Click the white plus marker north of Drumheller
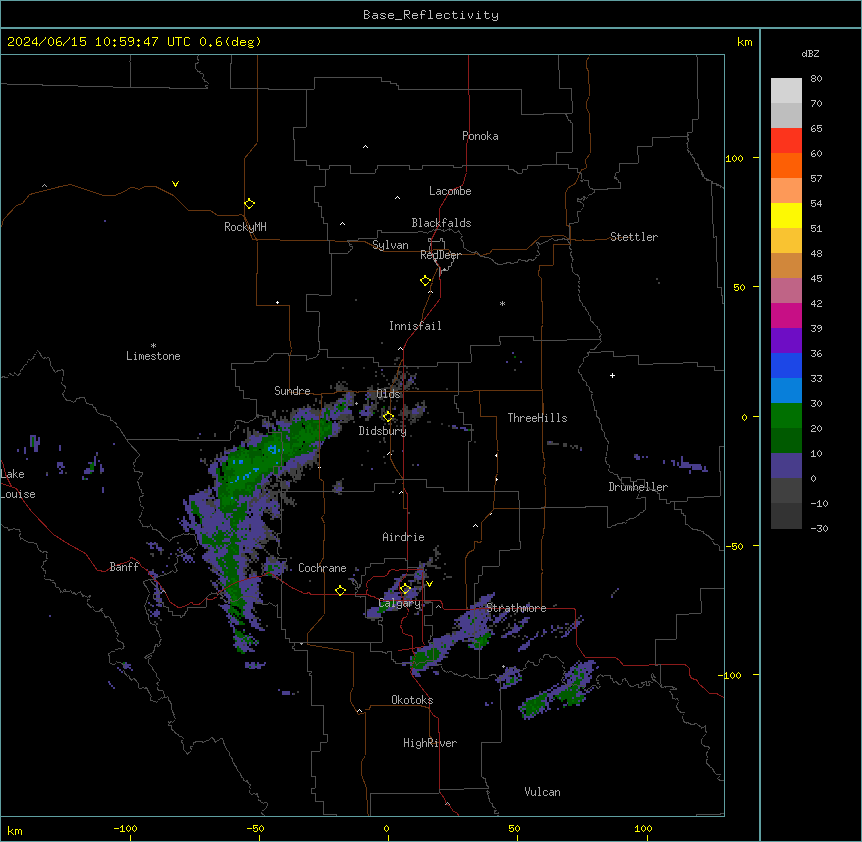The height and width of the screenshot is (842, 862). click(x=612, y=375)
